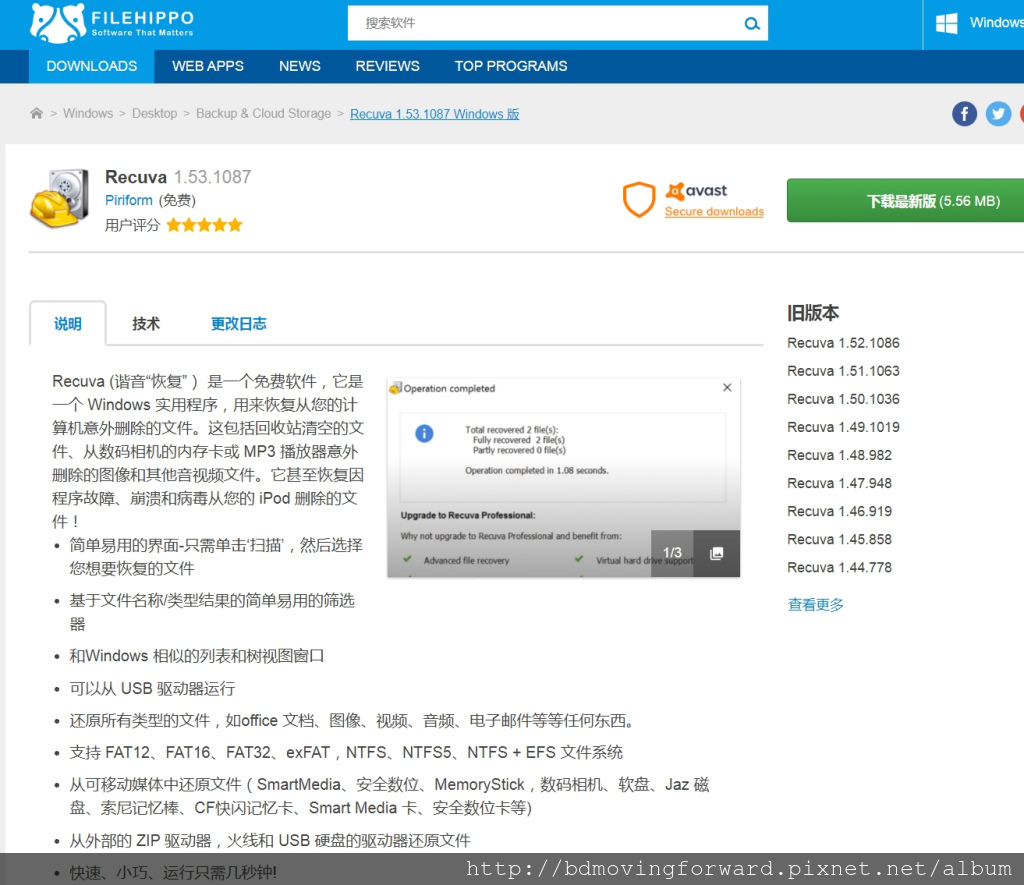Open the REVIEWS menu
Viewport: 1024px width, 885px height.
point(387,66)
